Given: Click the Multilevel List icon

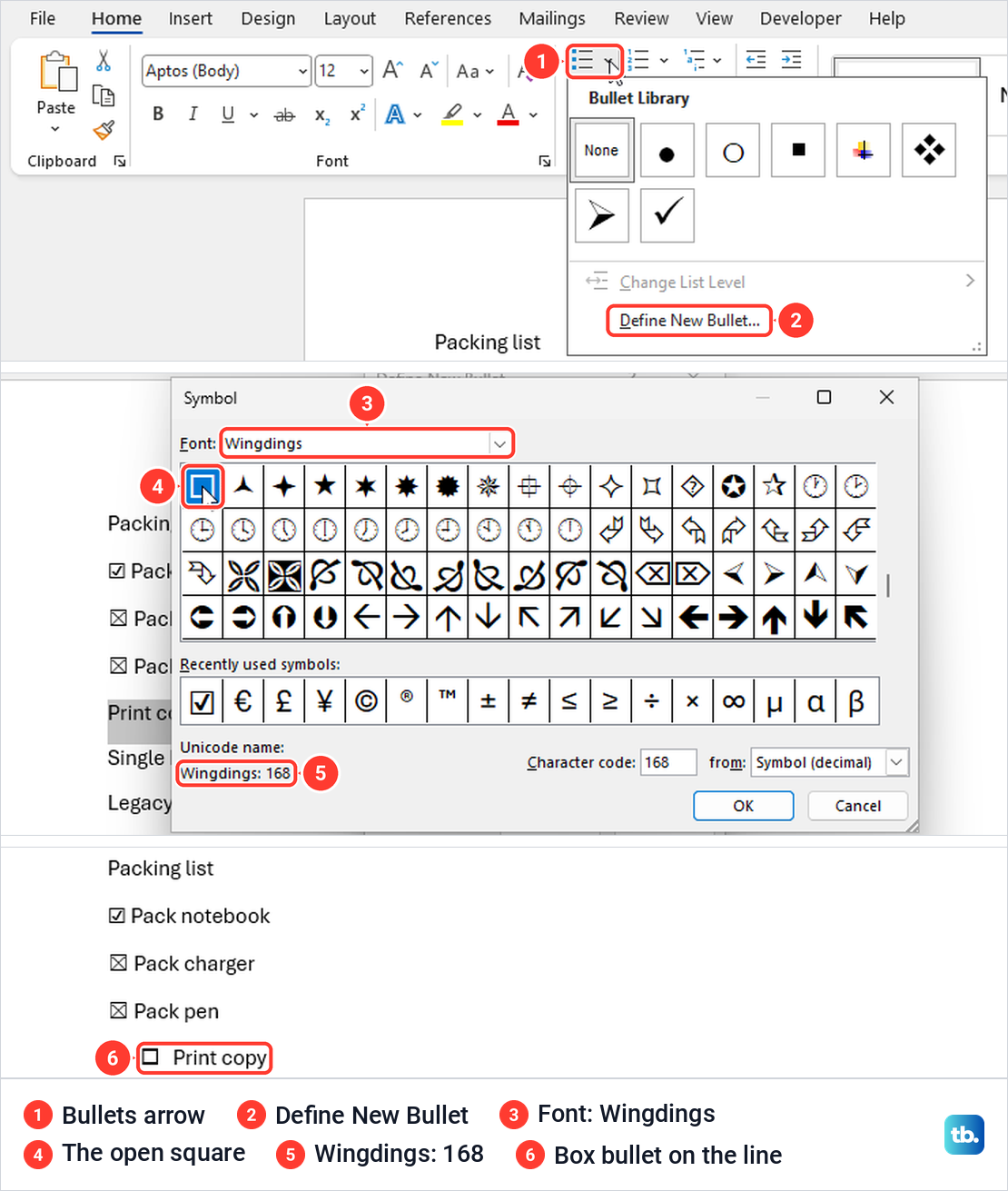Looking at the screenshot, I should coord(695,60).
